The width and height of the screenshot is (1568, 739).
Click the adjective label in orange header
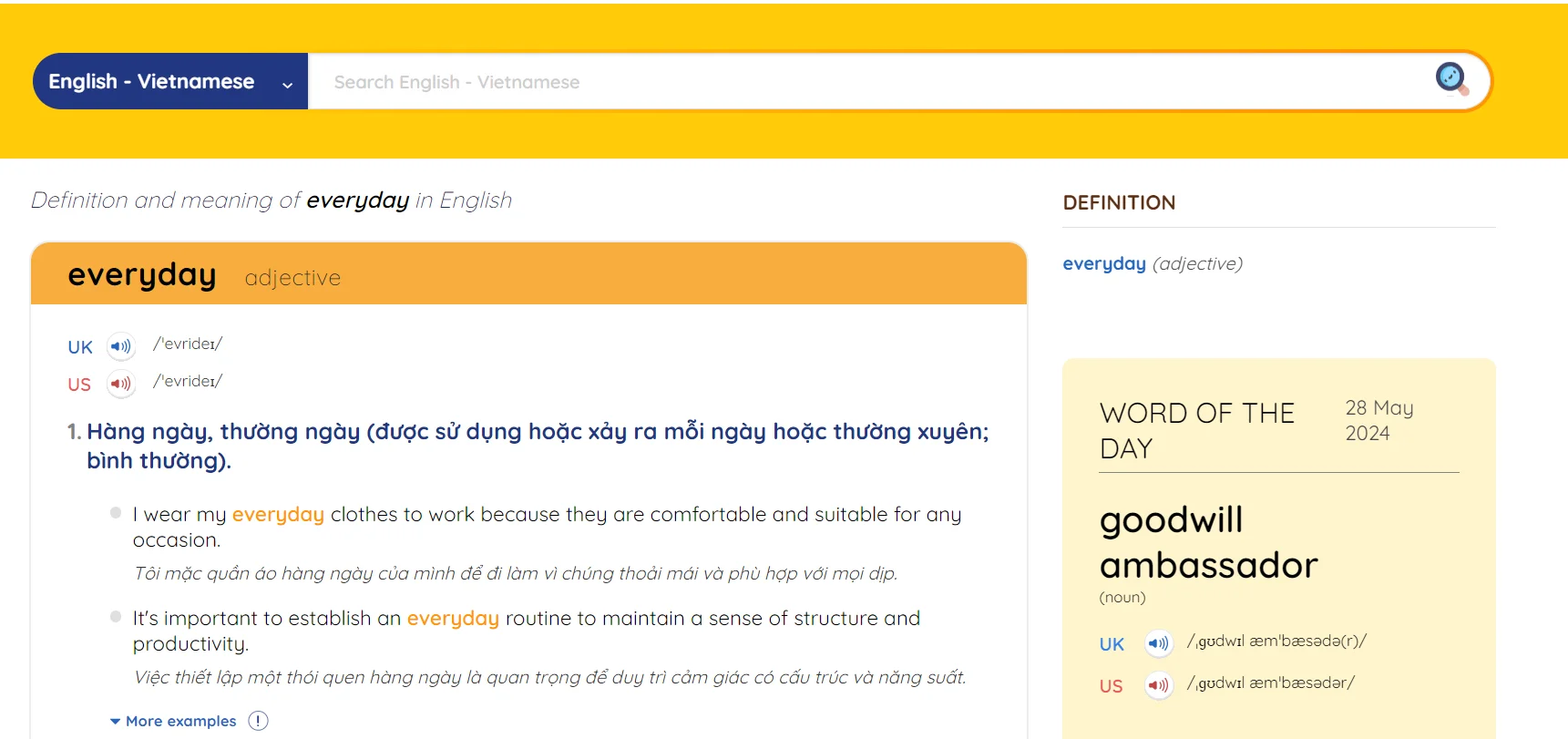click(292, 278)
